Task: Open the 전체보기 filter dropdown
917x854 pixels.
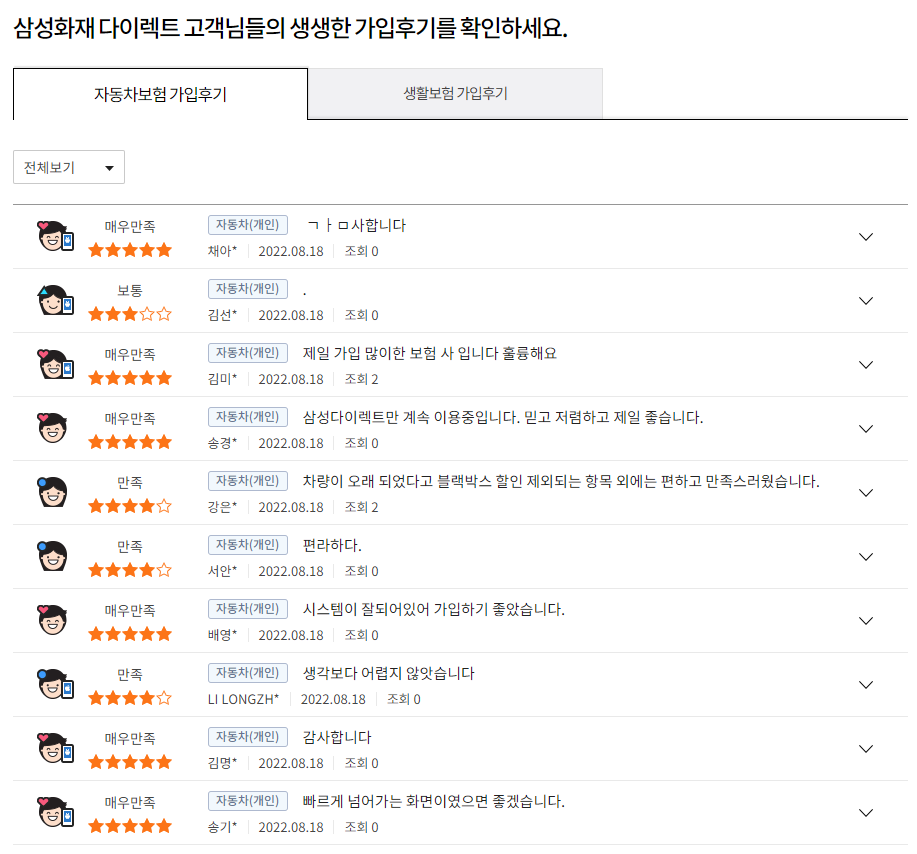Action: [x=69, y=167]
